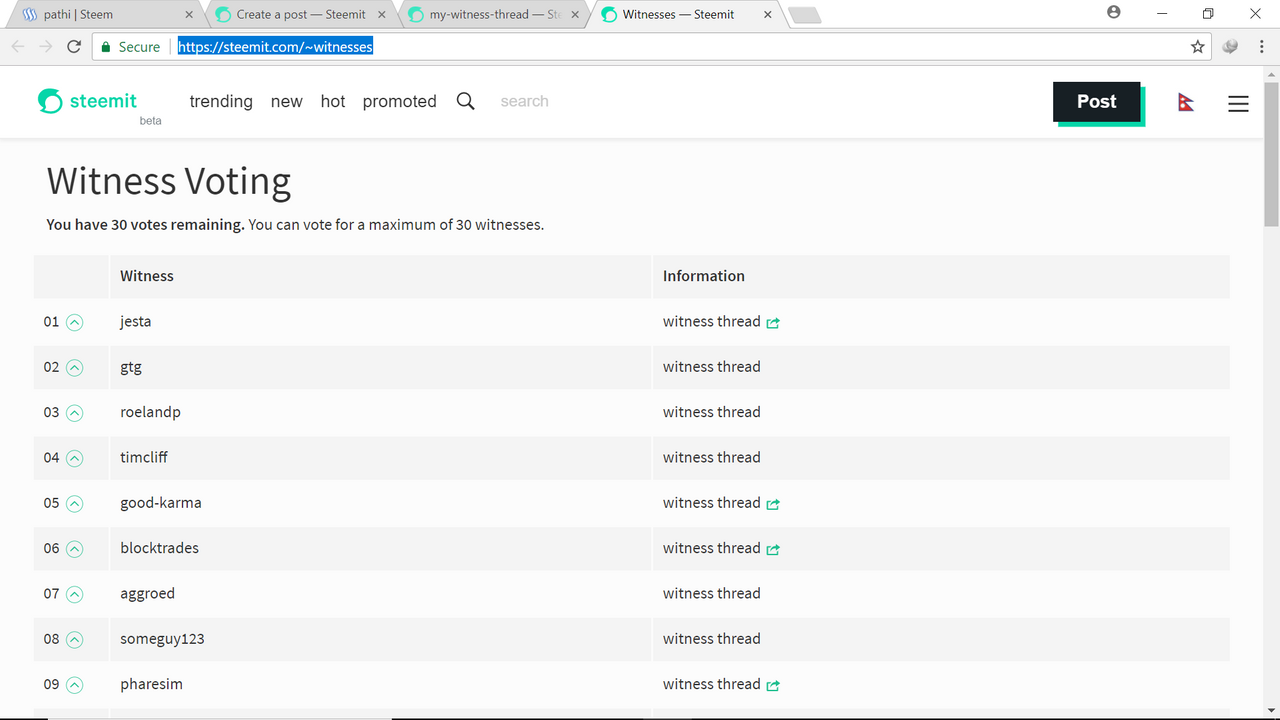
Task: Close the 'Create a post — Steemit' tab
Action: coord(382,15)
